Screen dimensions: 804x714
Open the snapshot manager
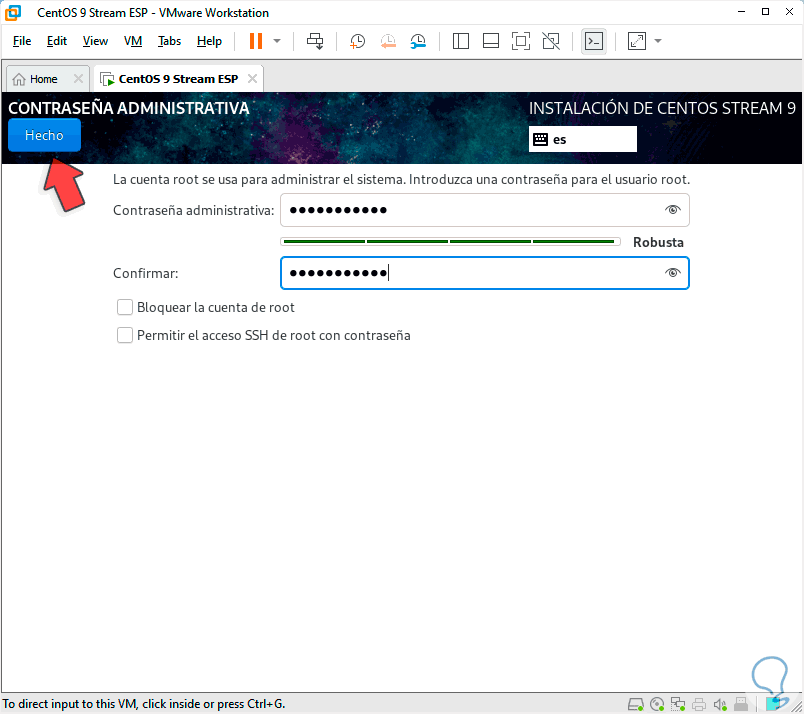coord(418,41)
